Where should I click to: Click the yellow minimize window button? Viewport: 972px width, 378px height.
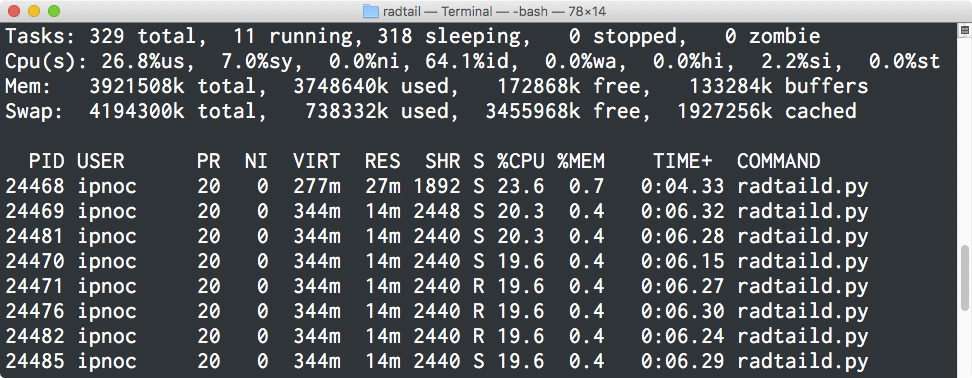[33, 11]
